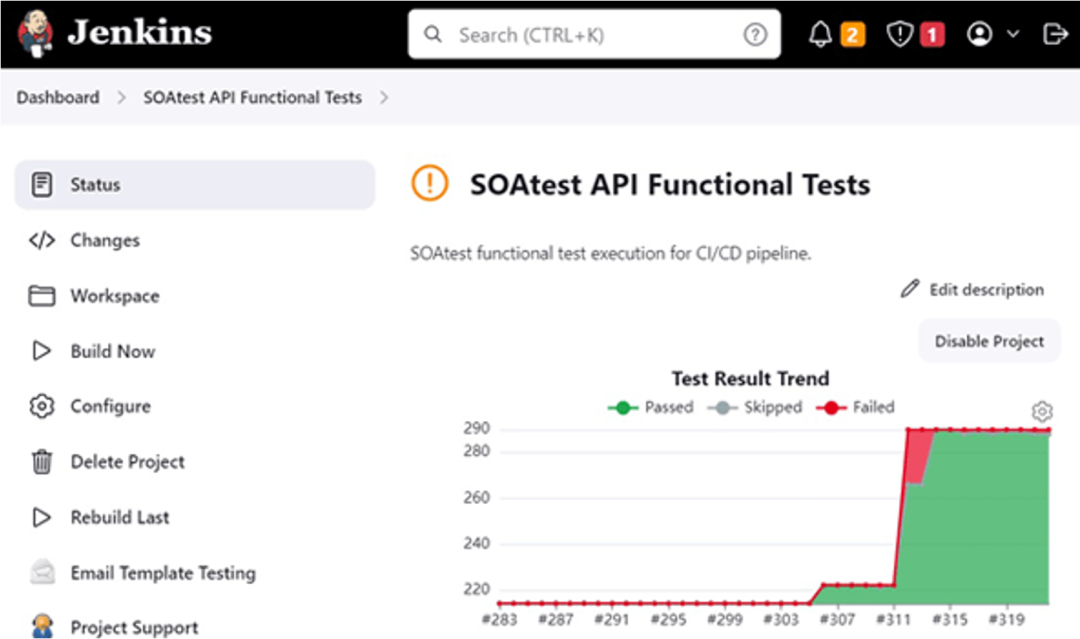Viewport: 1080px width, 639px height.
Task: Open the trend chart settings gear
Action: pyautogui.click(x=1042, y=411)
